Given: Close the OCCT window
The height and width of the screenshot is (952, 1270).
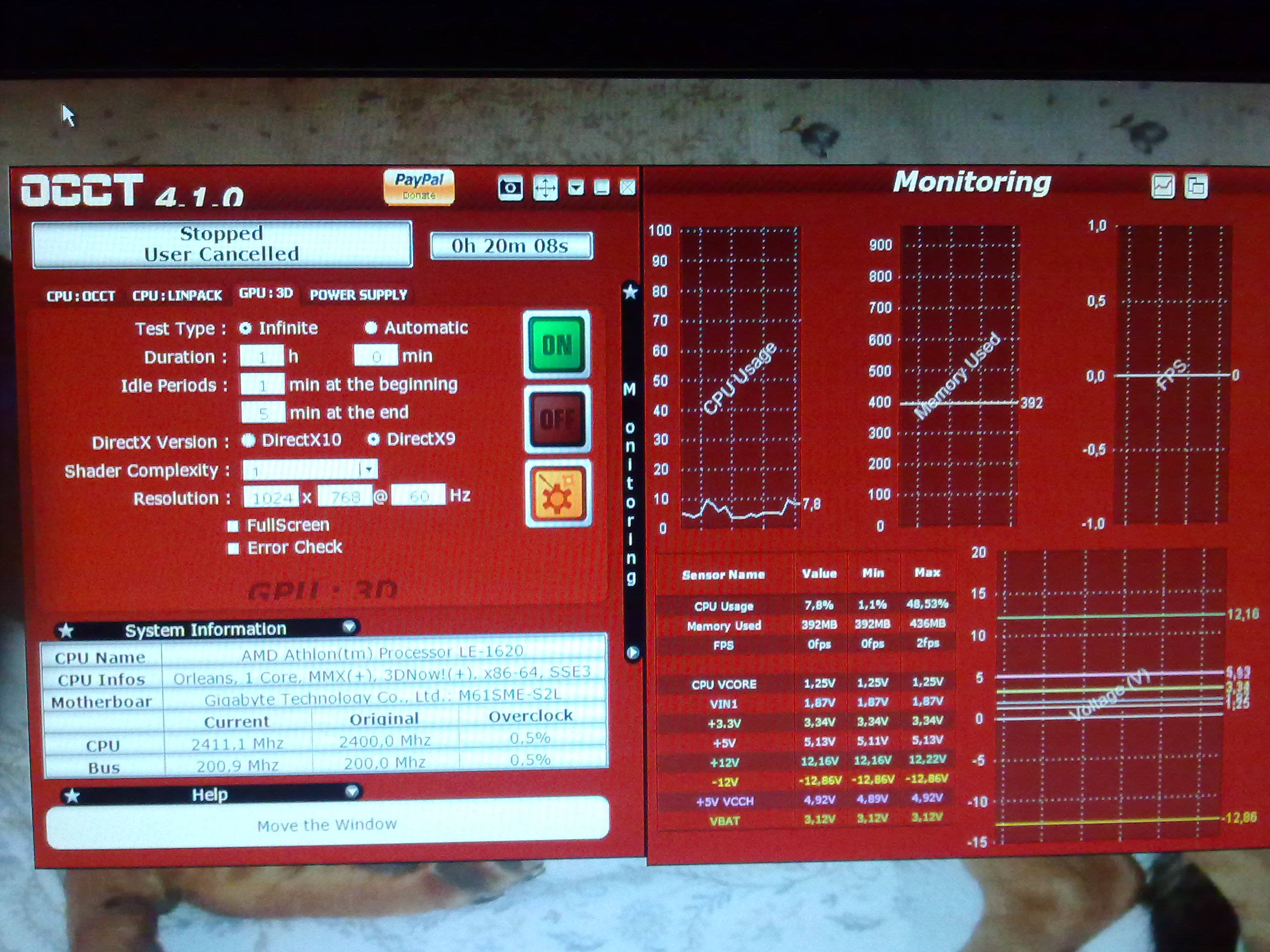Looking at the screenshot, I should (x=628, y=188).
